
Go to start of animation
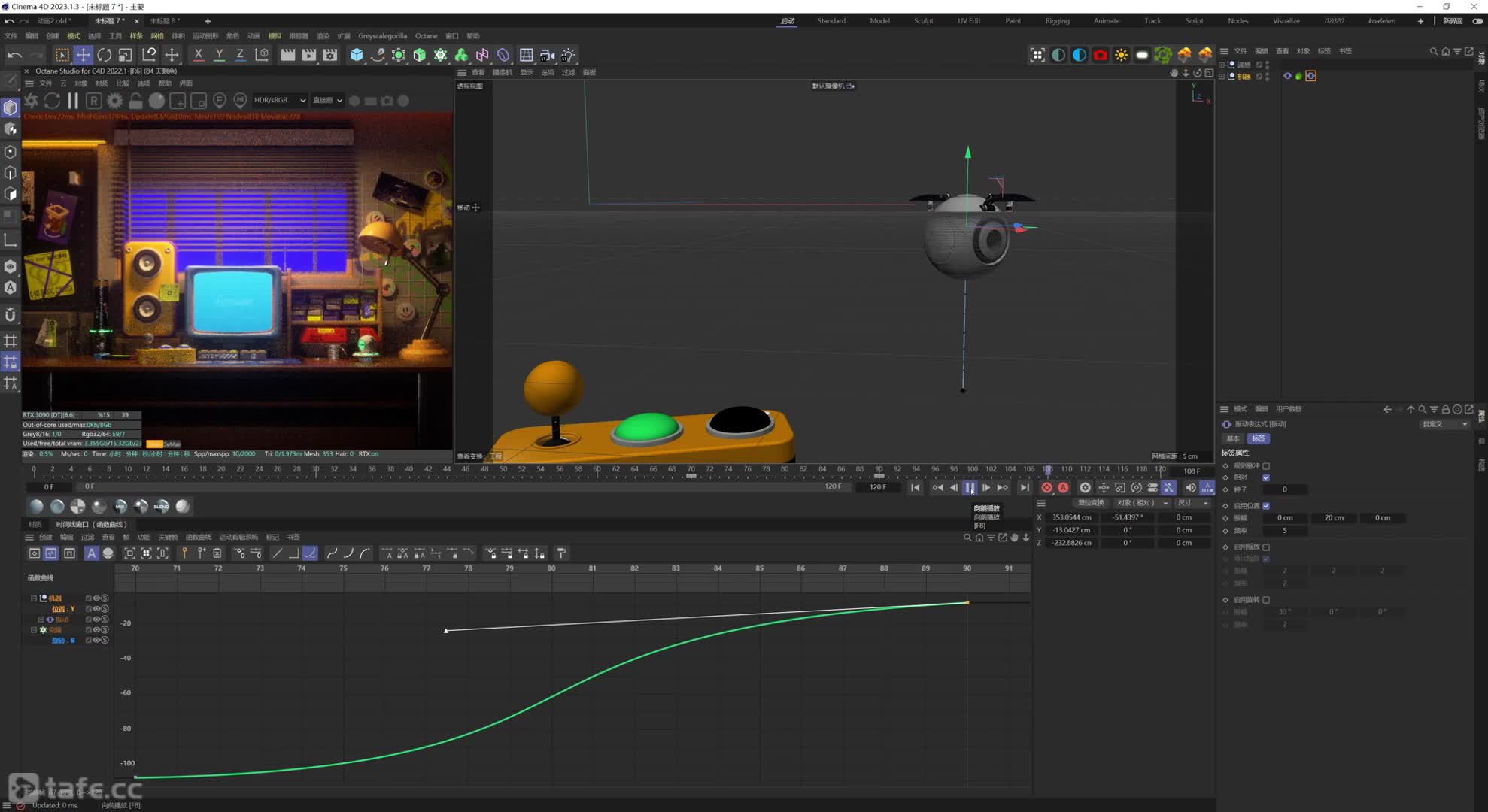(915, 488)
